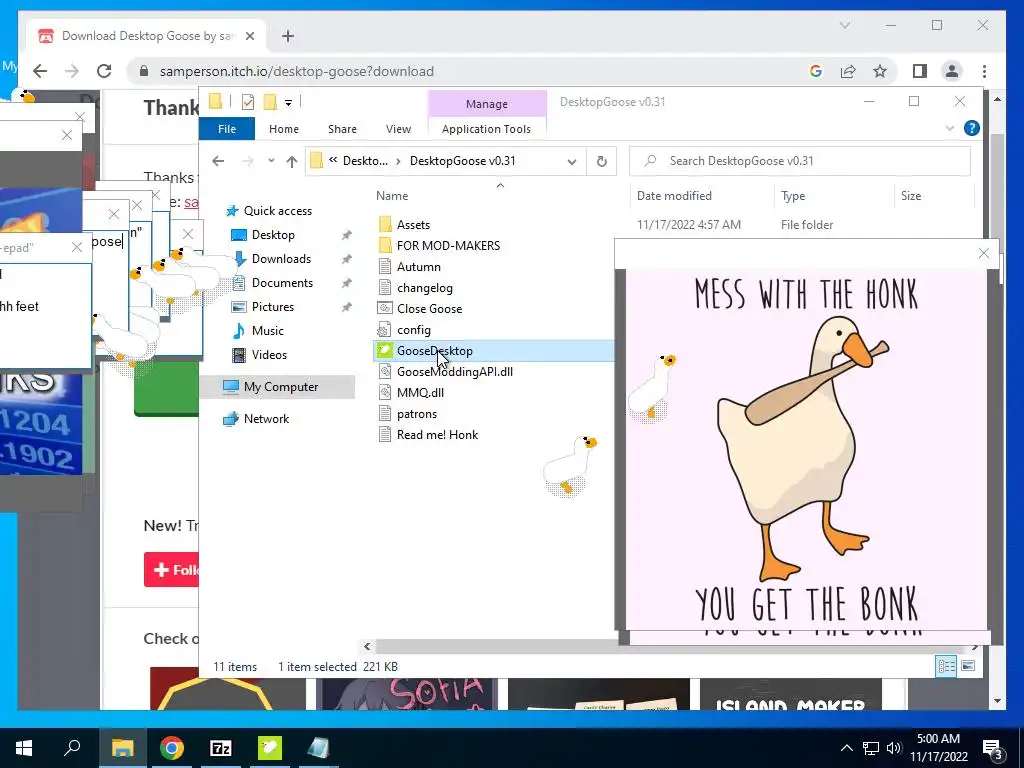Expand the Explorer ribbon
1024x768 pixels.
pos(950,129)
